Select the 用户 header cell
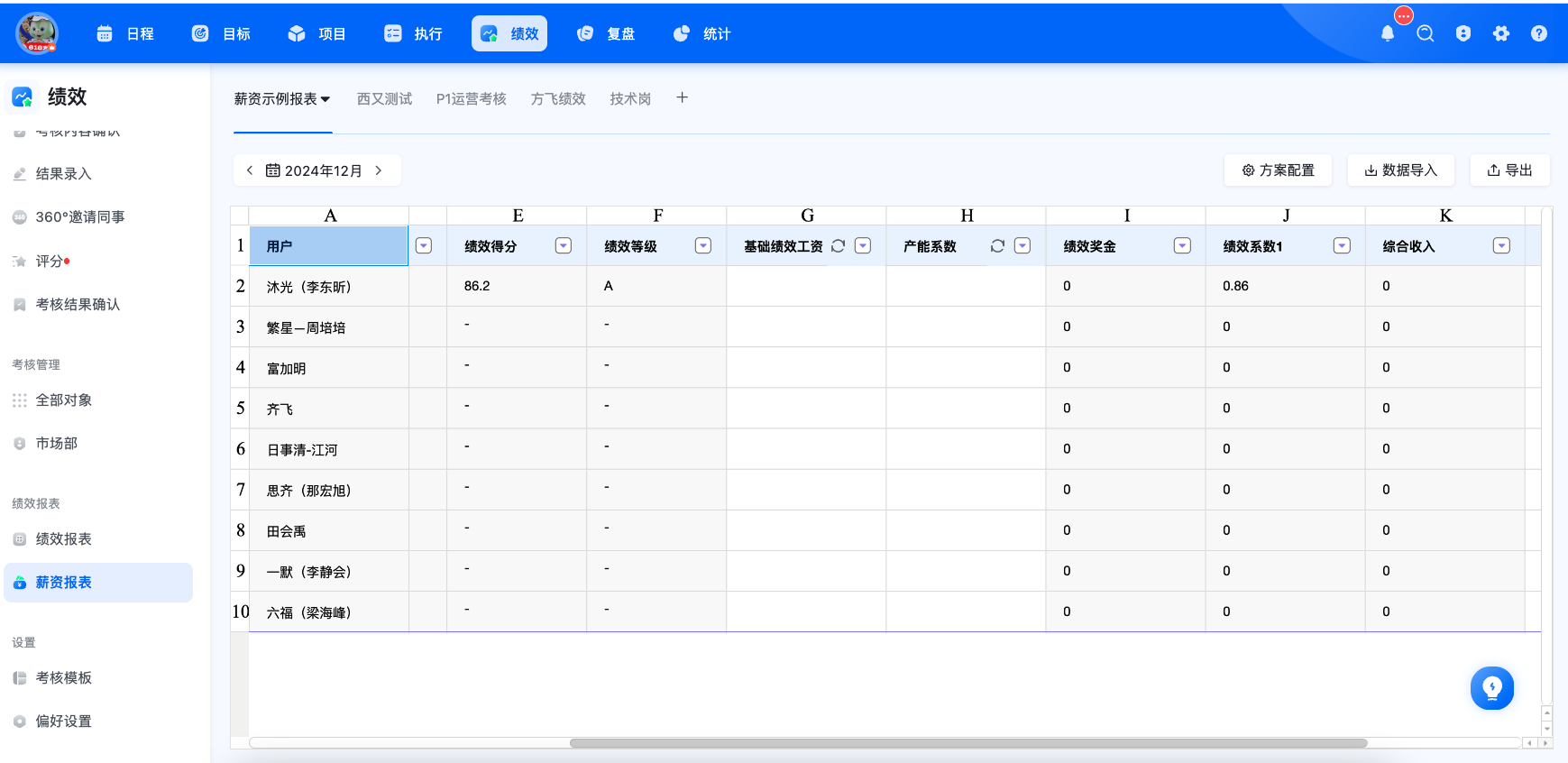 [x=329, y=246]
